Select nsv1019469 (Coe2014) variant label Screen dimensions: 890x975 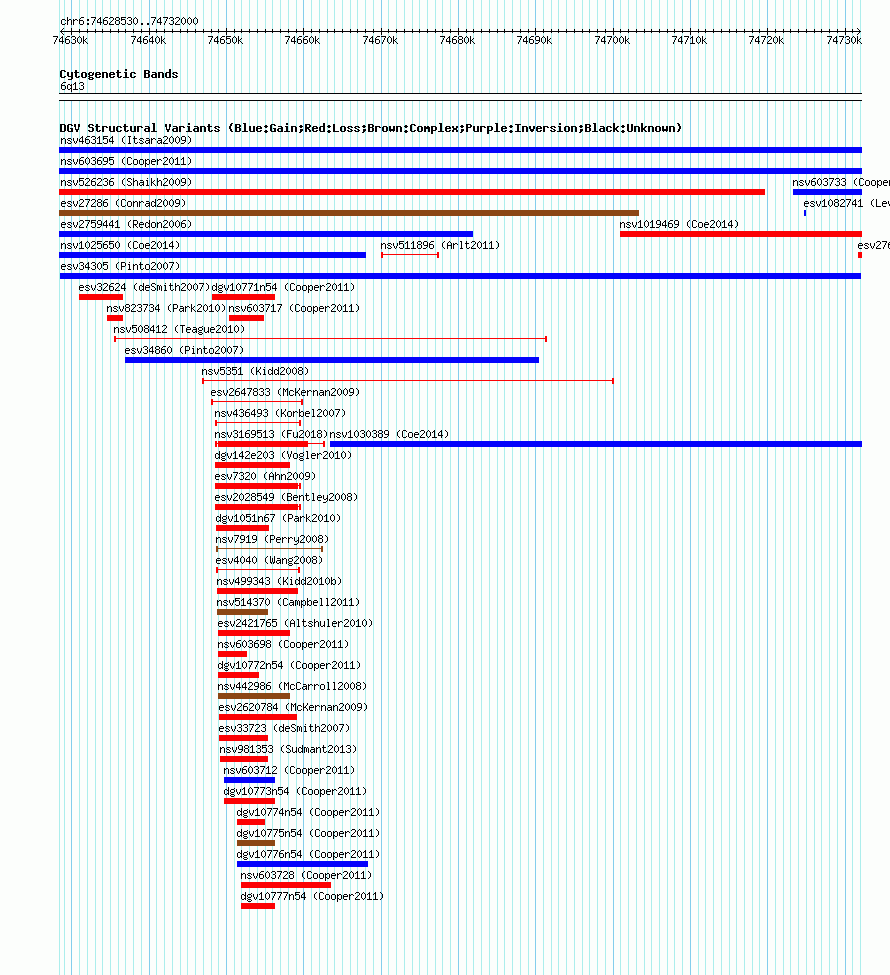(x=679, y=224)
